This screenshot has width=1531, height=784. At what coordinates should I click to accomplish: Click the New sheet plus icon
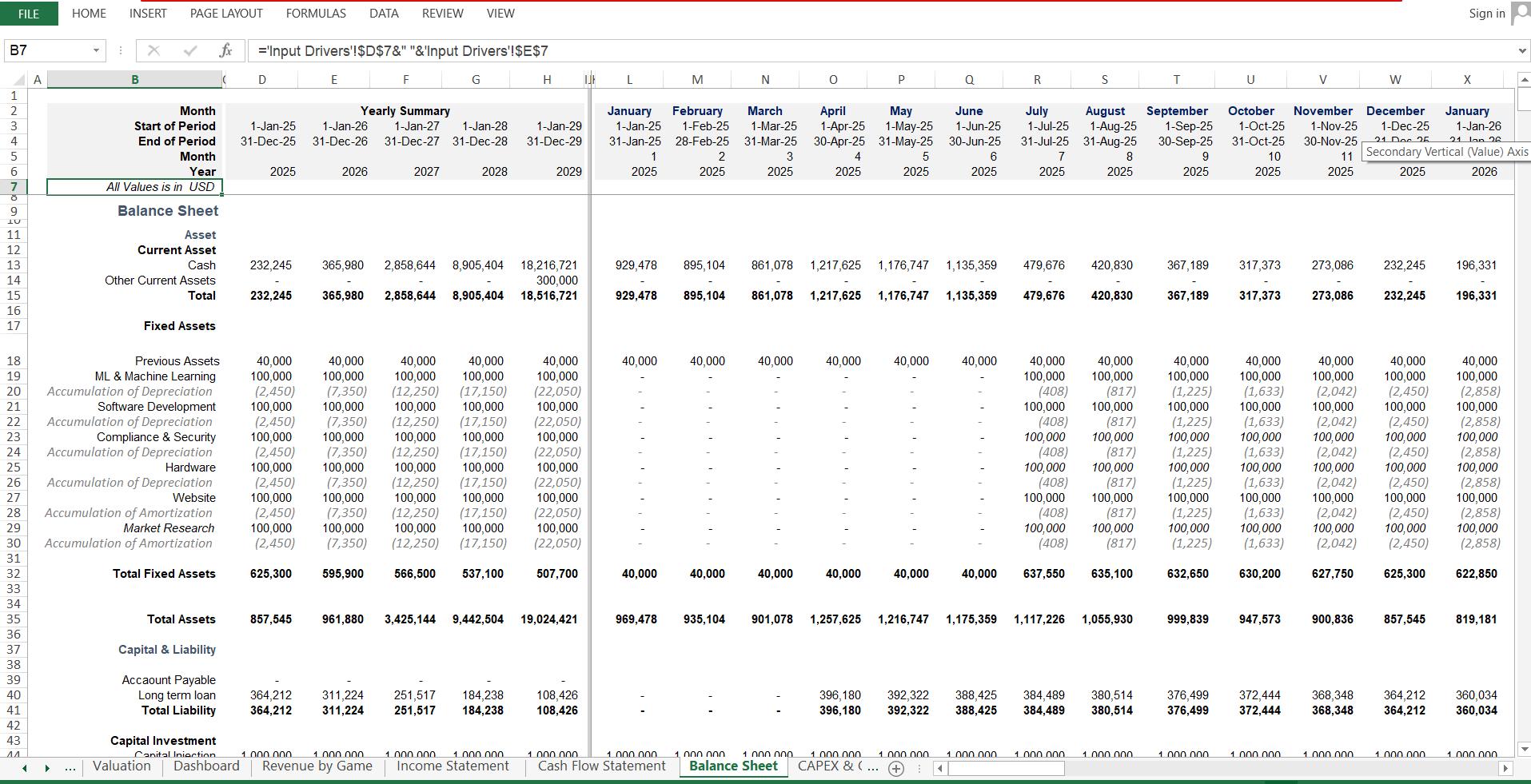(896, 768)
